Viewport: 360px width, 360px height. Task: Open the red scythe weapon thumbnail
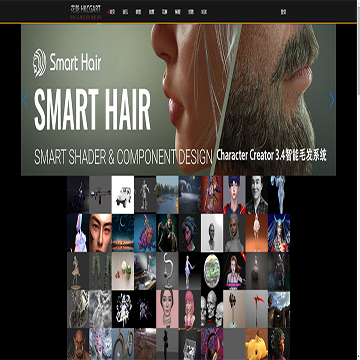click(257, 309)
